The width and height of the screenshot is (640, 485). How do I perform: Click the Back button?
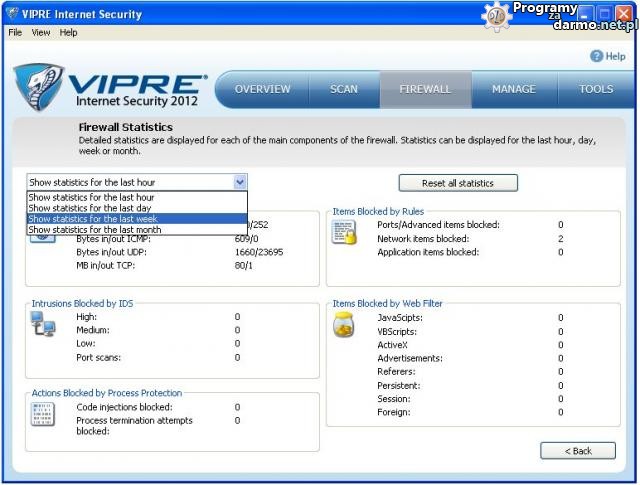578,451
